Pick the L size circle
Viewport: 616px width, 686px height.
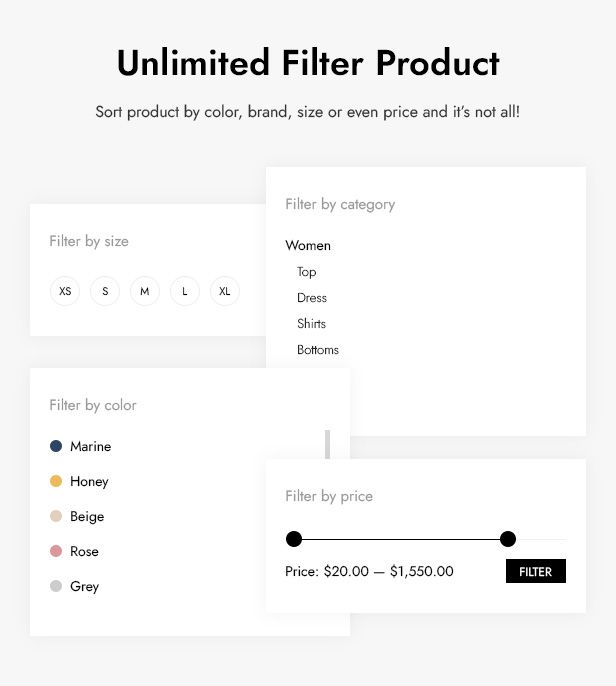(185, 291)
